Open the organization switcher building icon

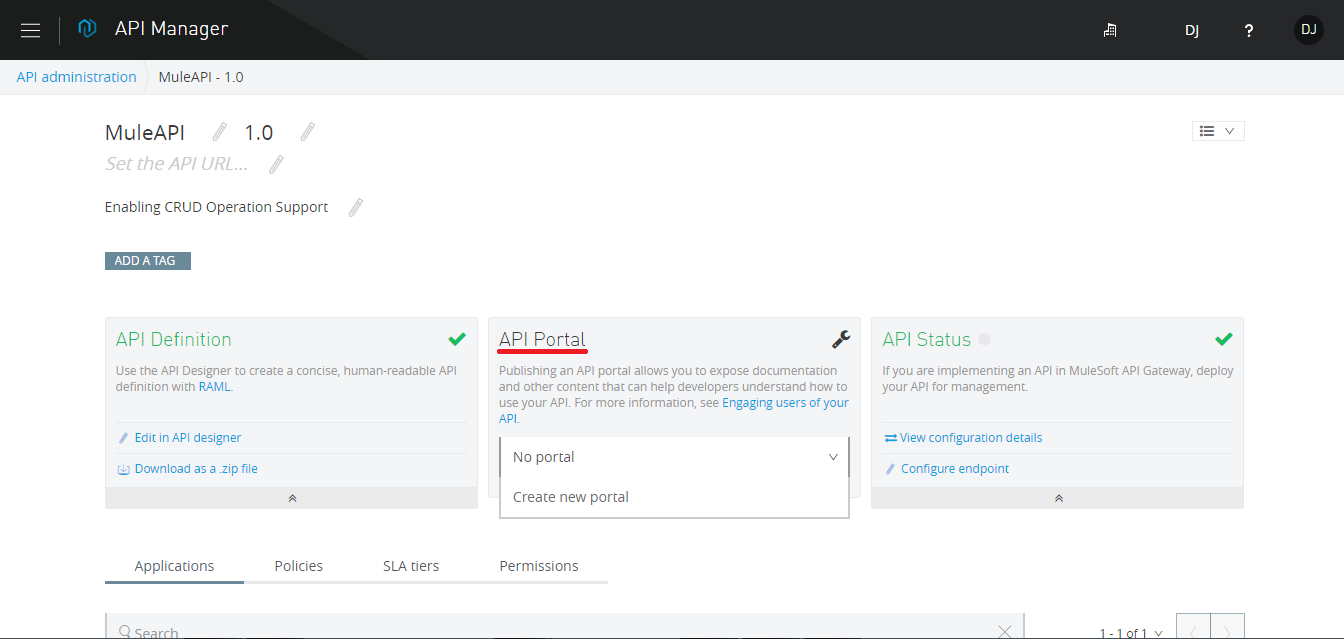[1109, 30]
